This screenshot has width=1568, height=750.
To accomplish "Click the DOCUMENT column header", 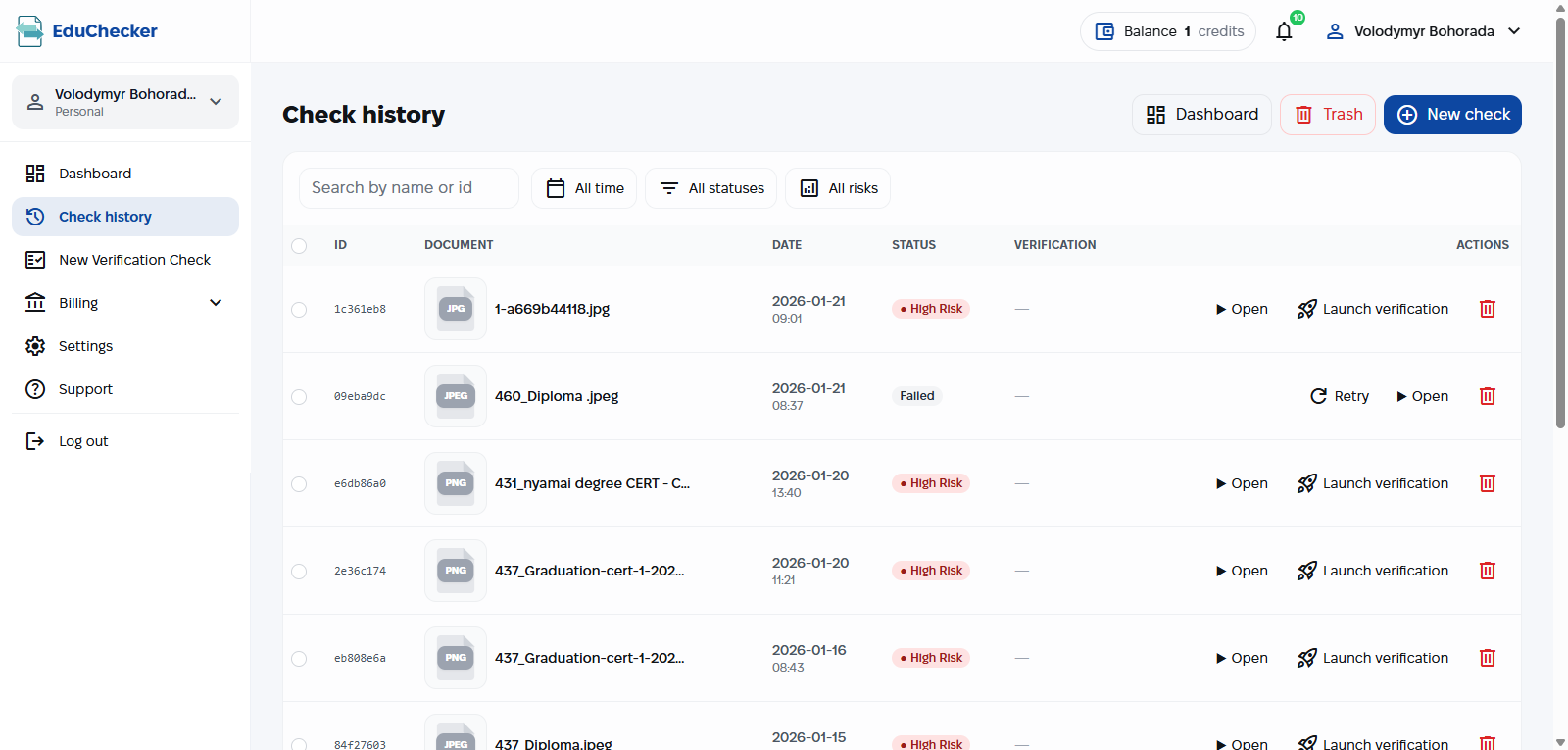I will (459, 245).
